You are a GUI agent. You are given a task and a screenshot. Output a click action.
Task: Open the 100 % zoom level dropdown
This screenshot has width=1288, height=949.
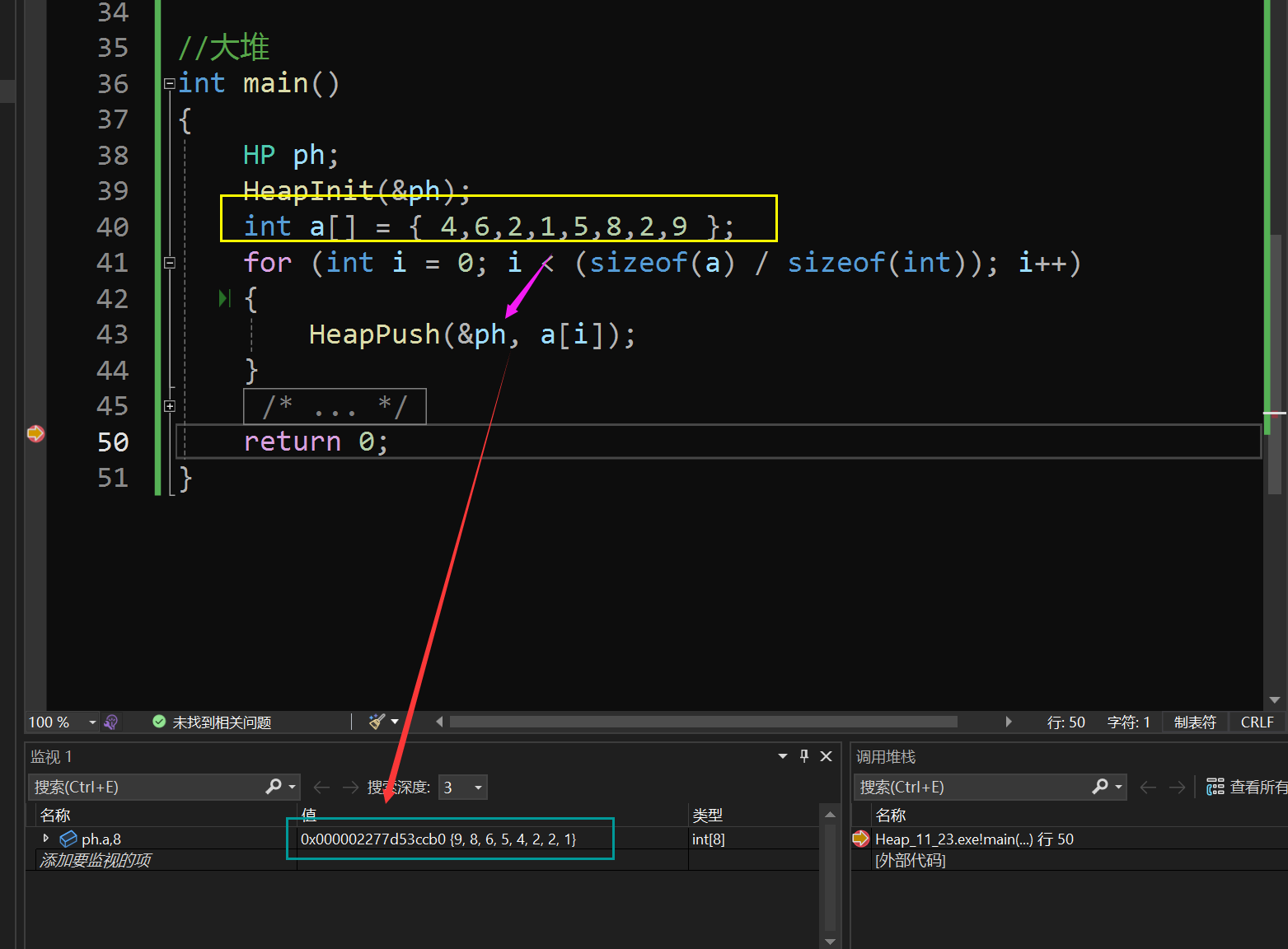92,722
